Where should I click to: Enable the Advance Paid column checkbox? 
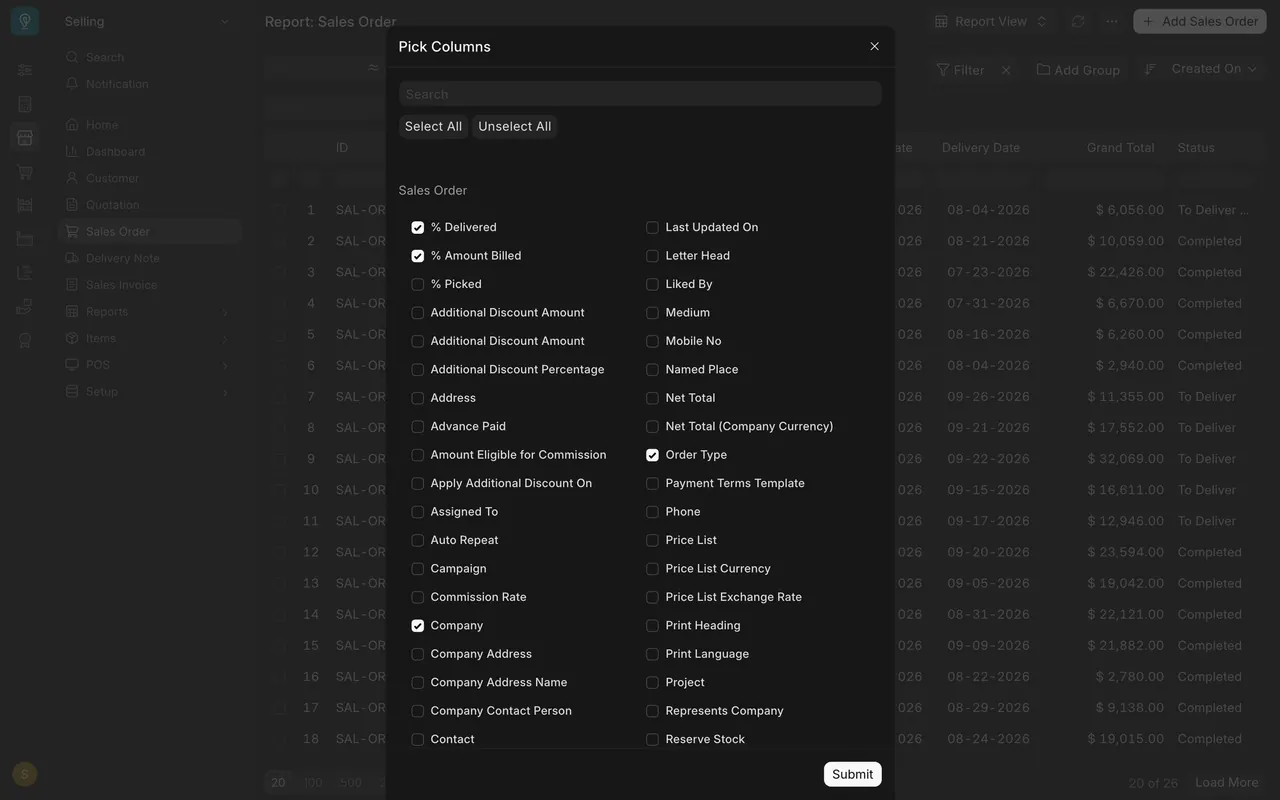point(417,426)
